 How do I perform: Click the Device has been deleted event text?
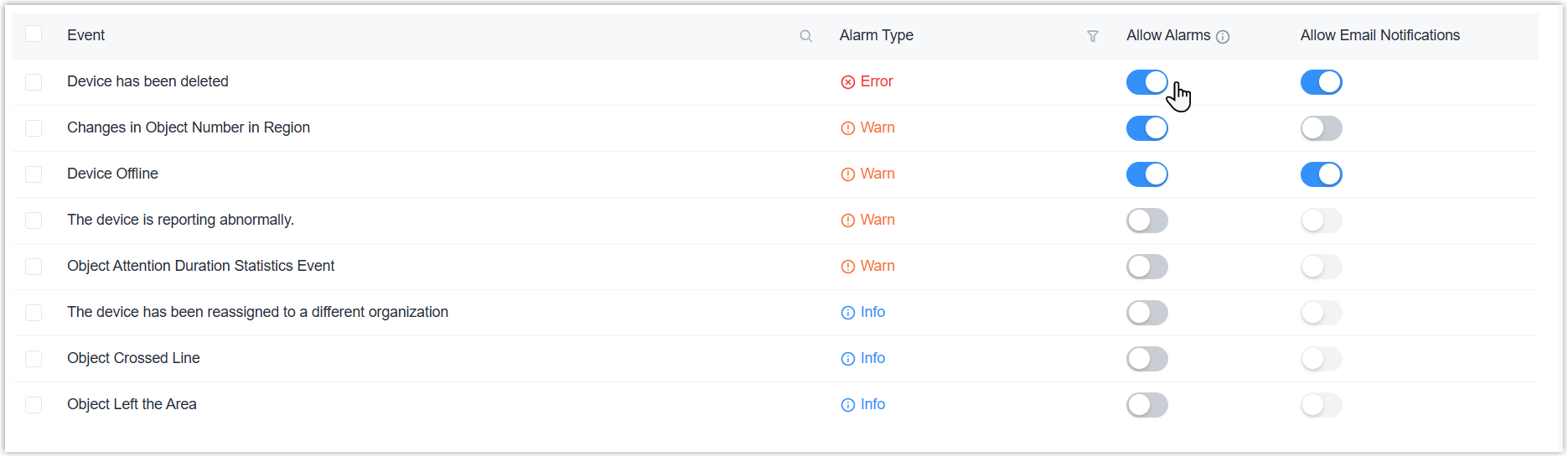click(x=147, y=81)
